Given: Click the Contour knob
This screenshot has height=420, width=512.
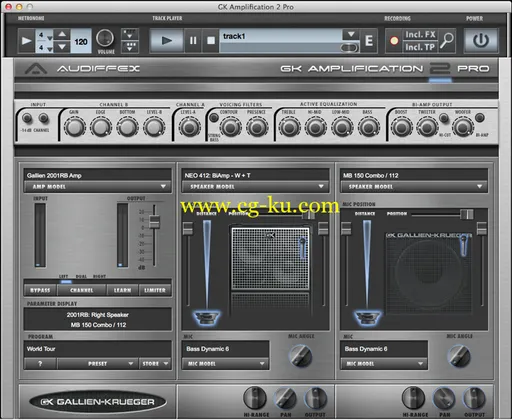Looking at the screenshot, I should pyautogui.click(x=230, y=127).
